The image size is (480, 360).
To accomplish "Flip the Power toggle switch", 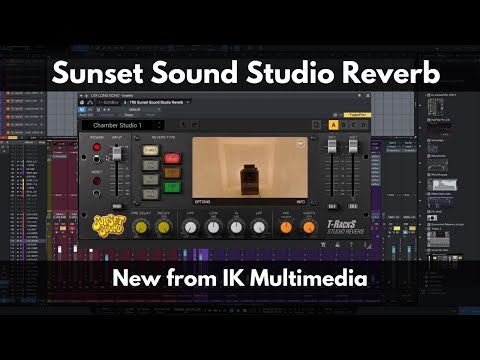I will coord(97,159).
